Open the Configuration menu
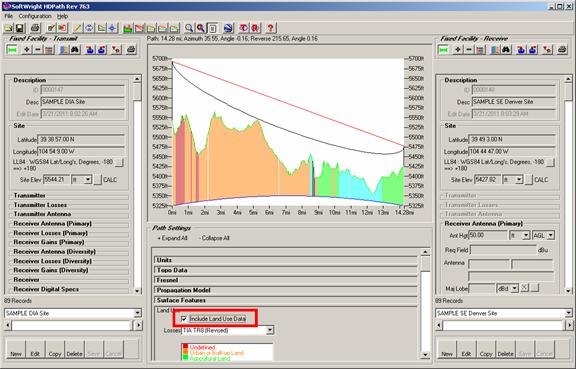 point(35,16)
